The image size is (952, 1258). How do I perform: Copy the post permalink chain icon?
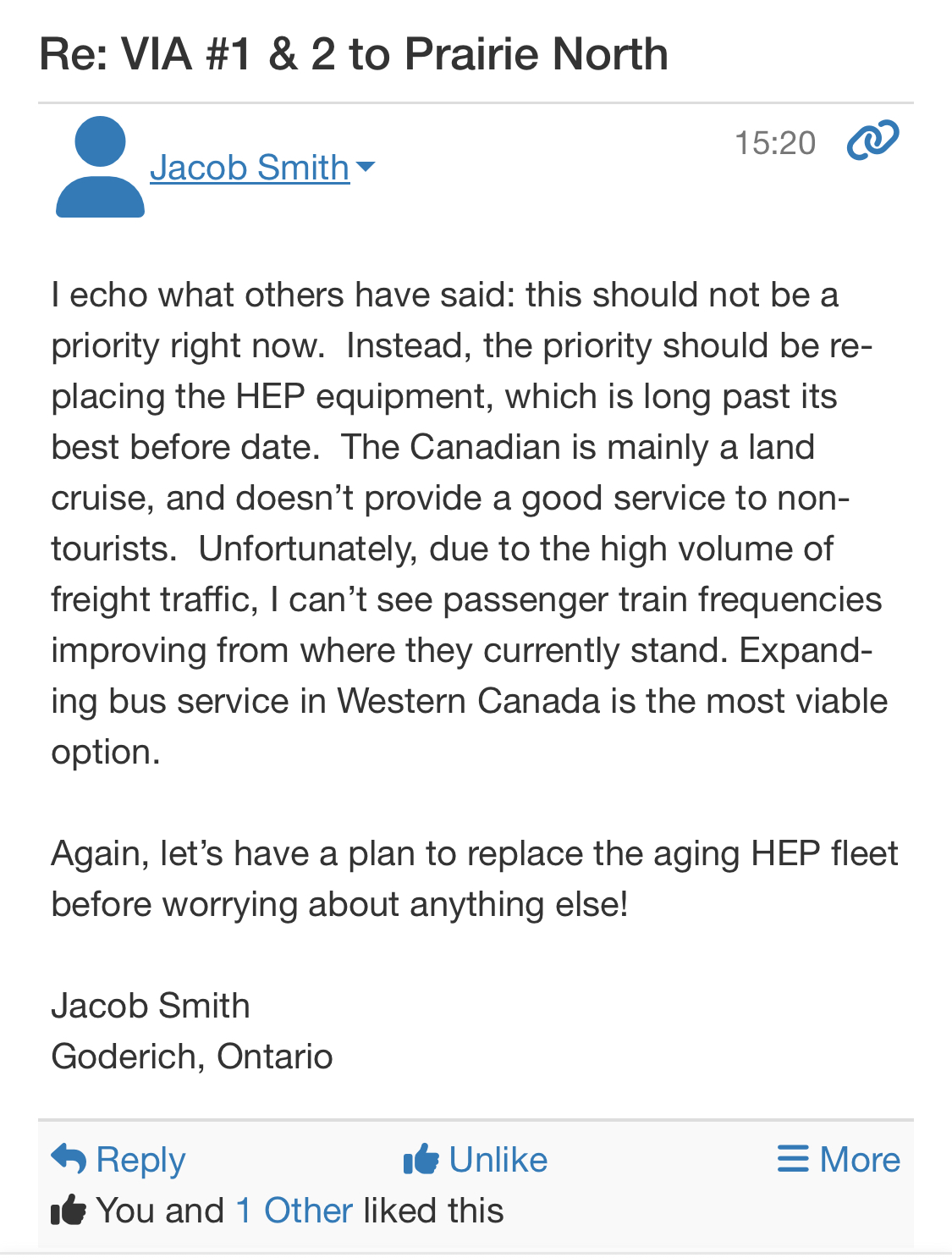click(x=872, y=141)
